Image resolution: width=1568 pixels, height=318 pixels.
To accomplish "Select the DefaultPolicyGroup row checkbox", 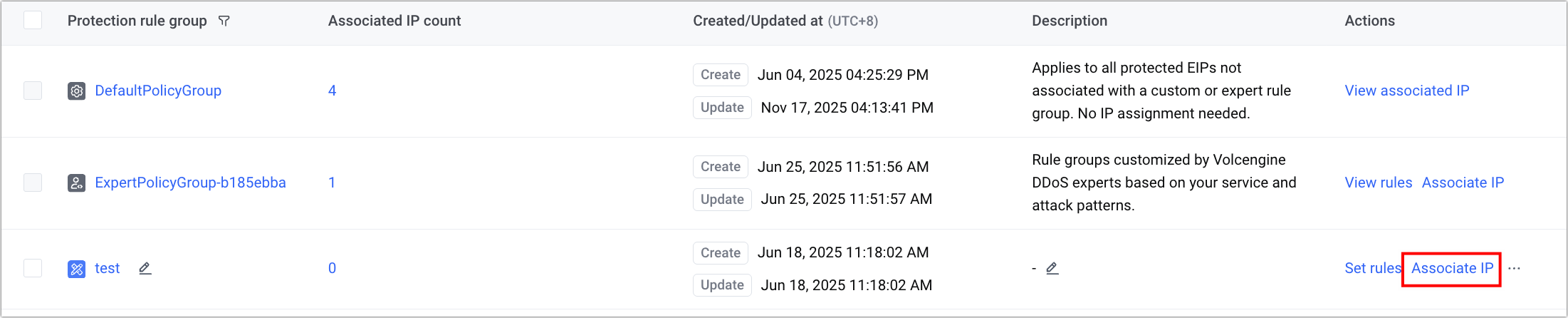I will [x=33, y=91].
